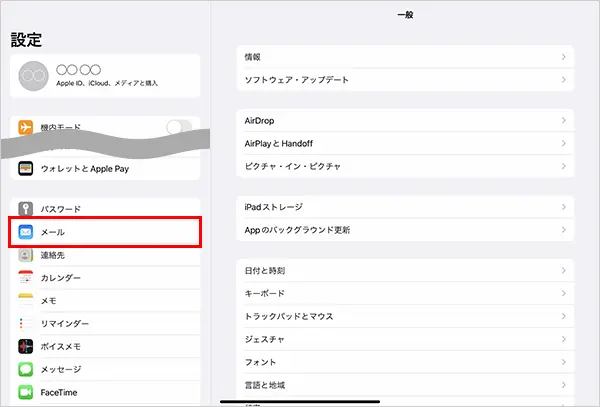Expand the AirPlay と Handoff chevron
Image resolution: width=600 pixels, height=407 pixels.
tap(564, 143)
